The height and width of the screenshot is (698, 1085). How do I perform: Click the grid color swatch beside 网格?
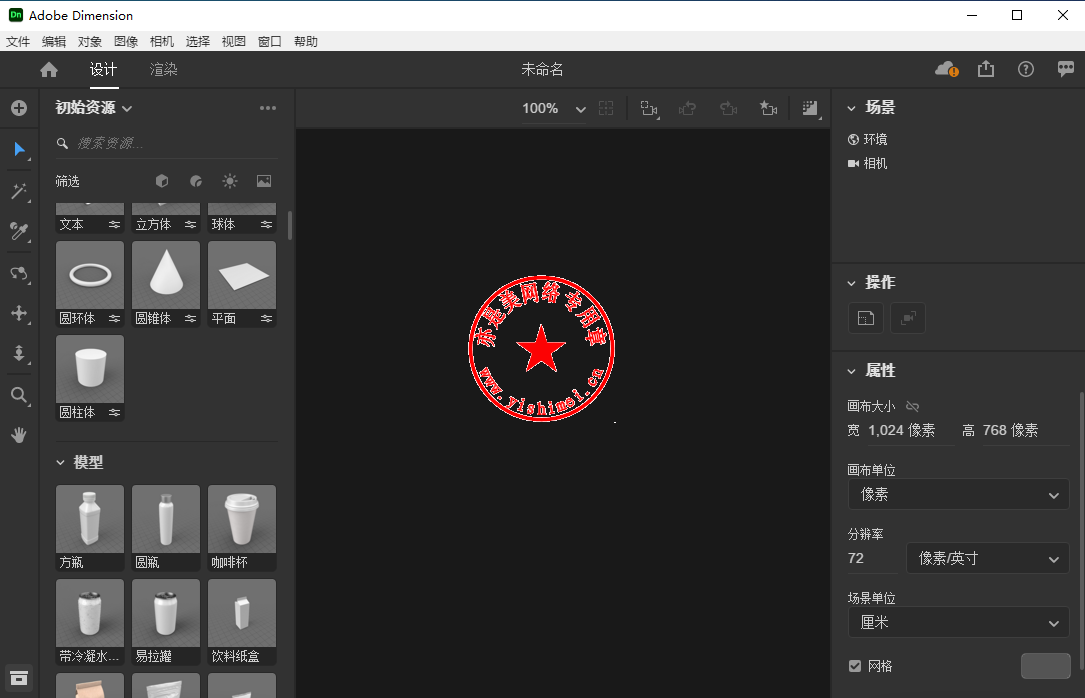tap(1046, 666)
